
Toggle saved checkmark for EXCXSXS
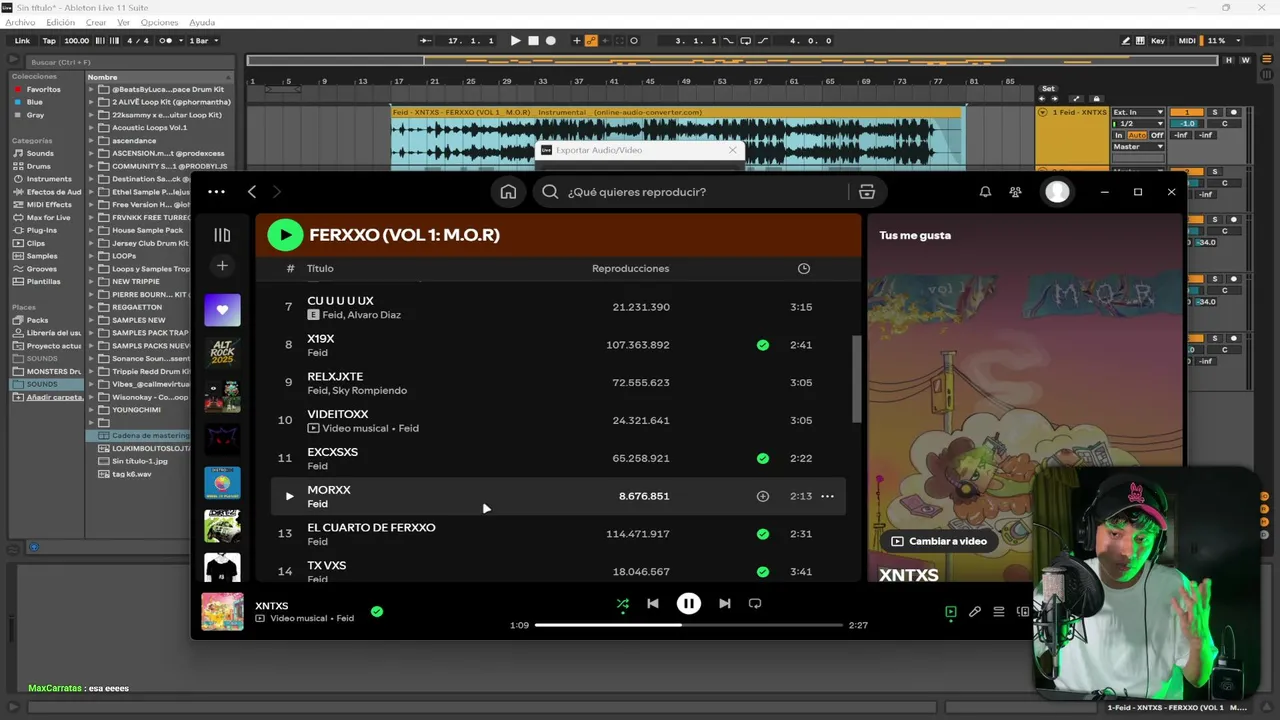click(x=763, y=458)
